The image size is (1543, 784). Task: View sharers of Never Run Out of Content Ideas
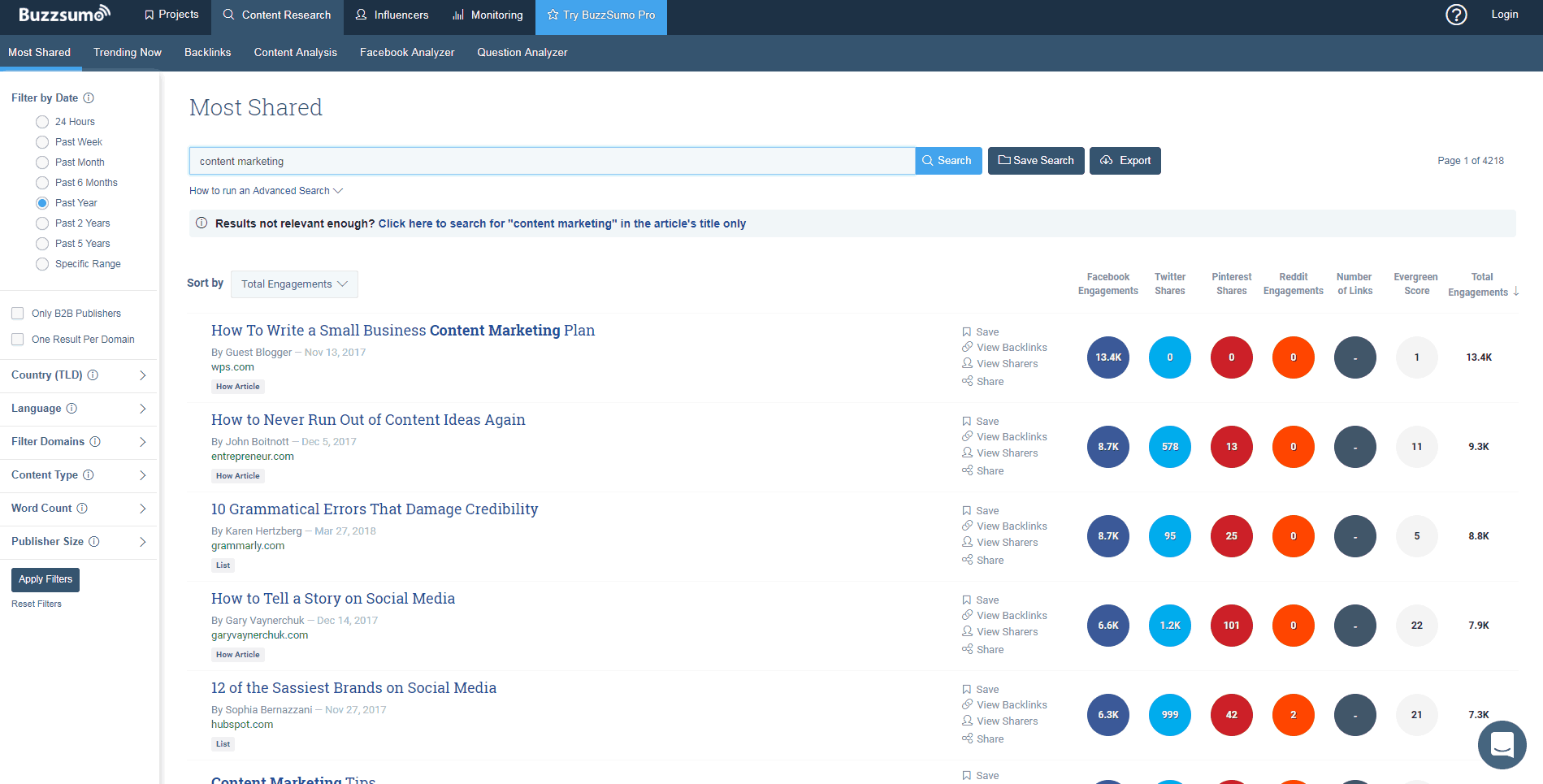click(1000, 453)
